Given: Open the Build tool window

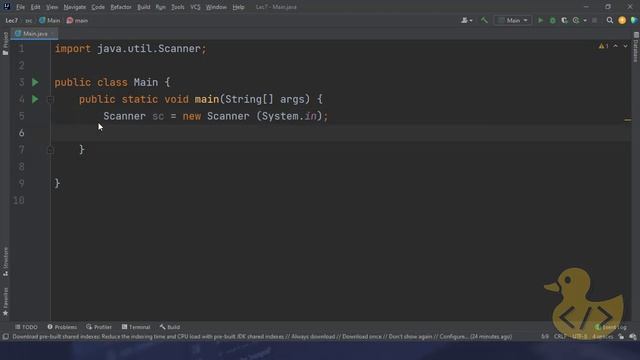Looking at the screenshot, I should point(170,327).
